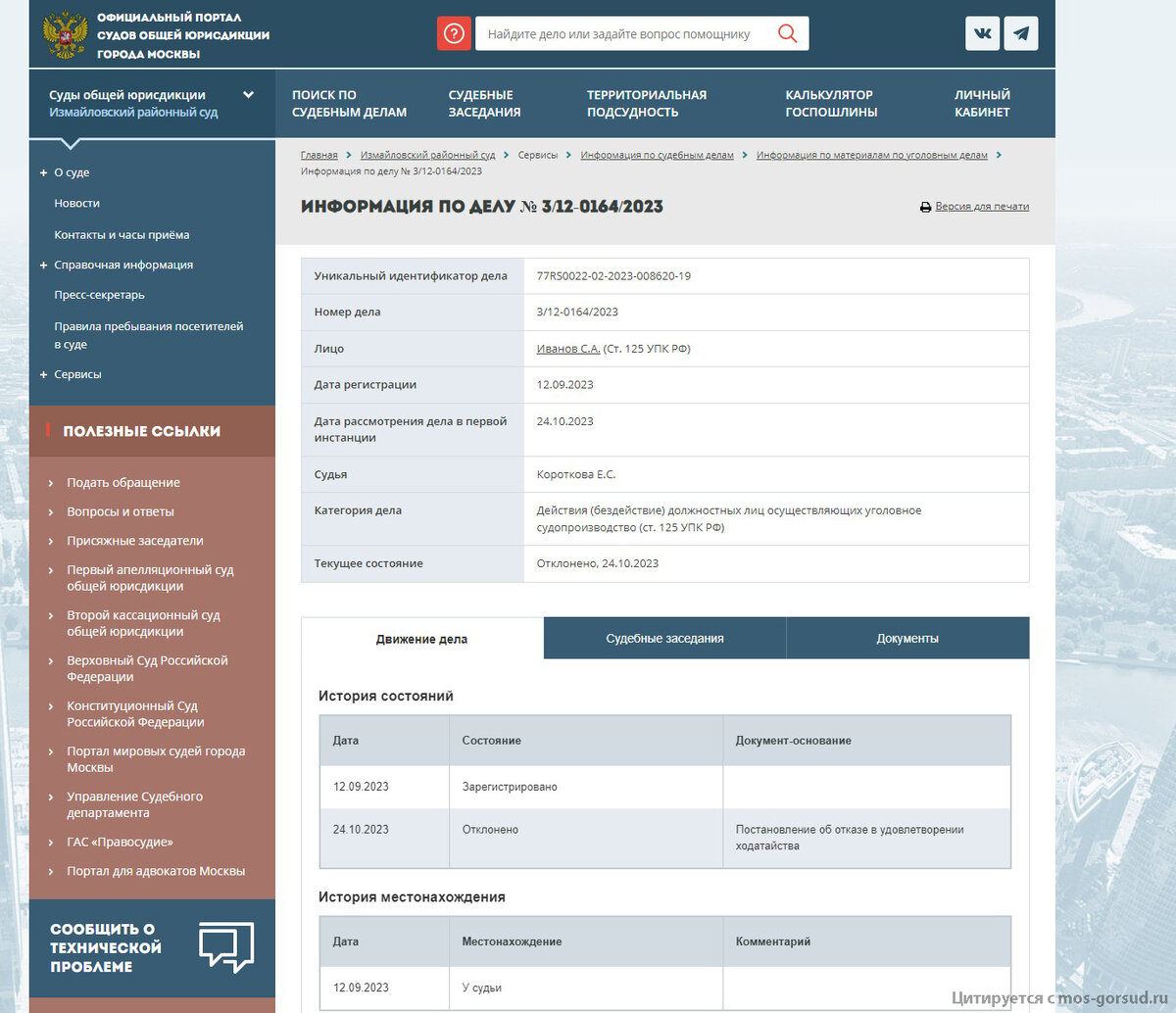1176x1013 pixels.
Task: Open the 'Иванов С.А.' case participant link
Action: click(566, 348)
